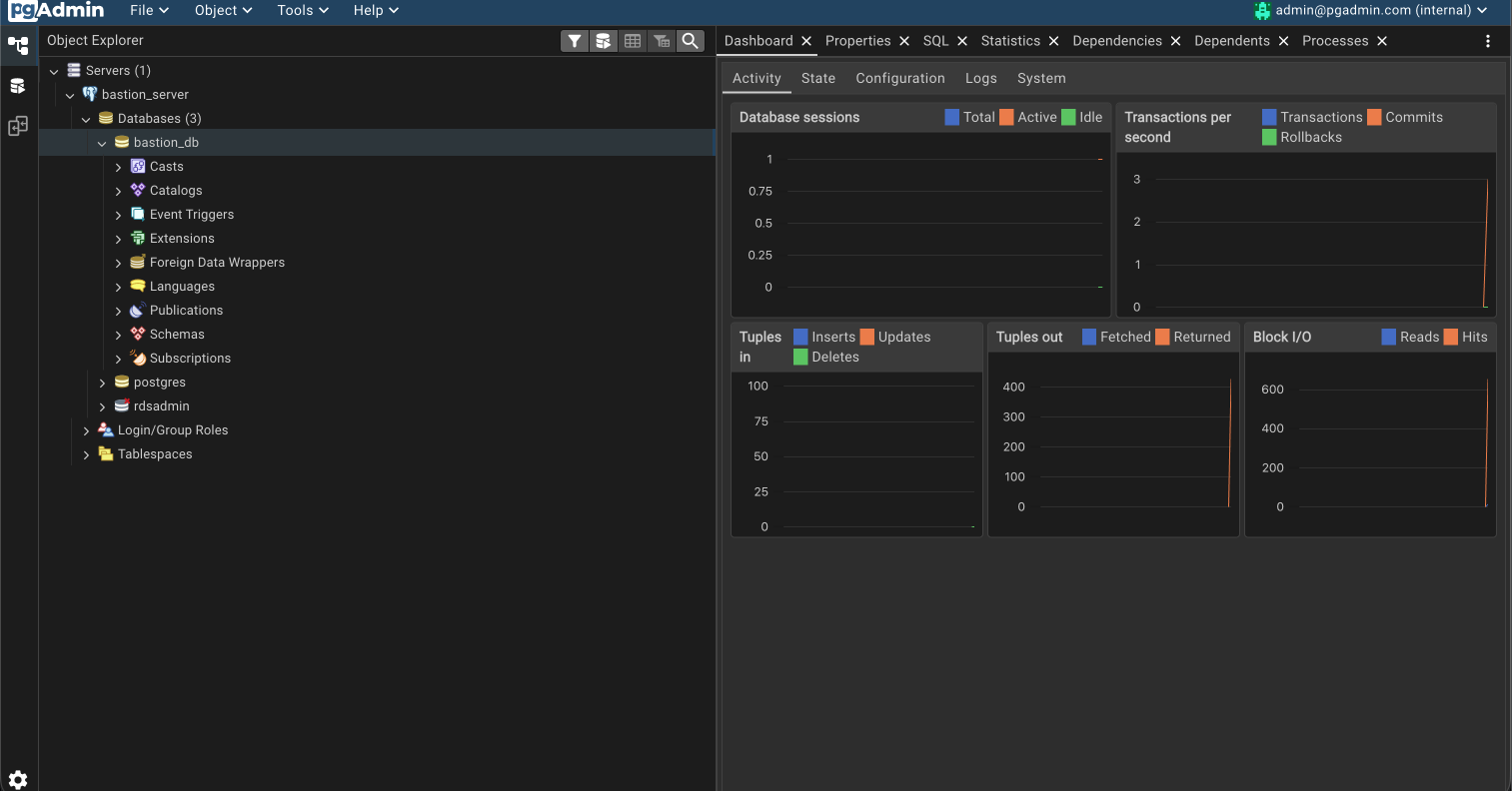Close the Processes tab

click(1382, 41)
